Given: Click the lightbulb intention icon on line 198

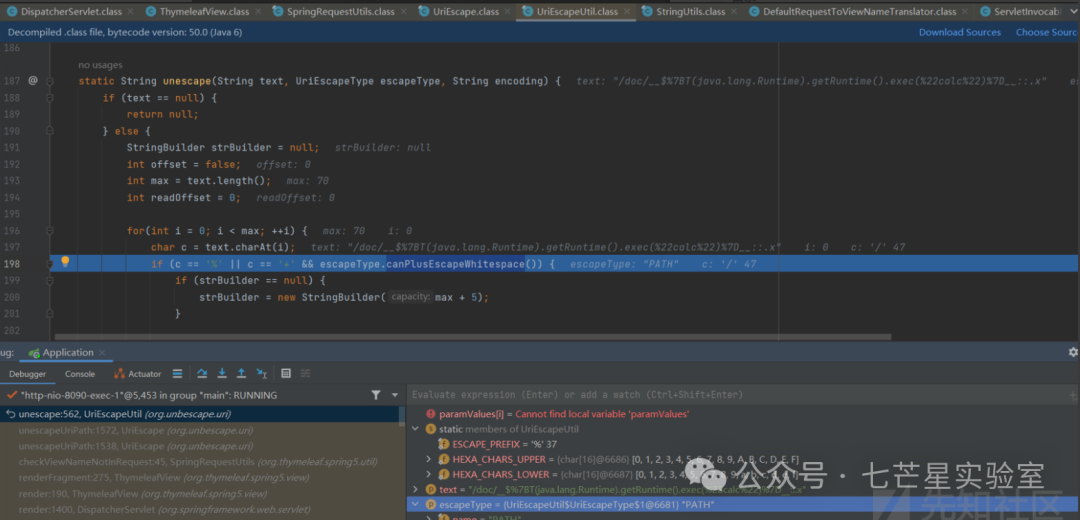Looking at the screenshot, I should tap(65, 262).
